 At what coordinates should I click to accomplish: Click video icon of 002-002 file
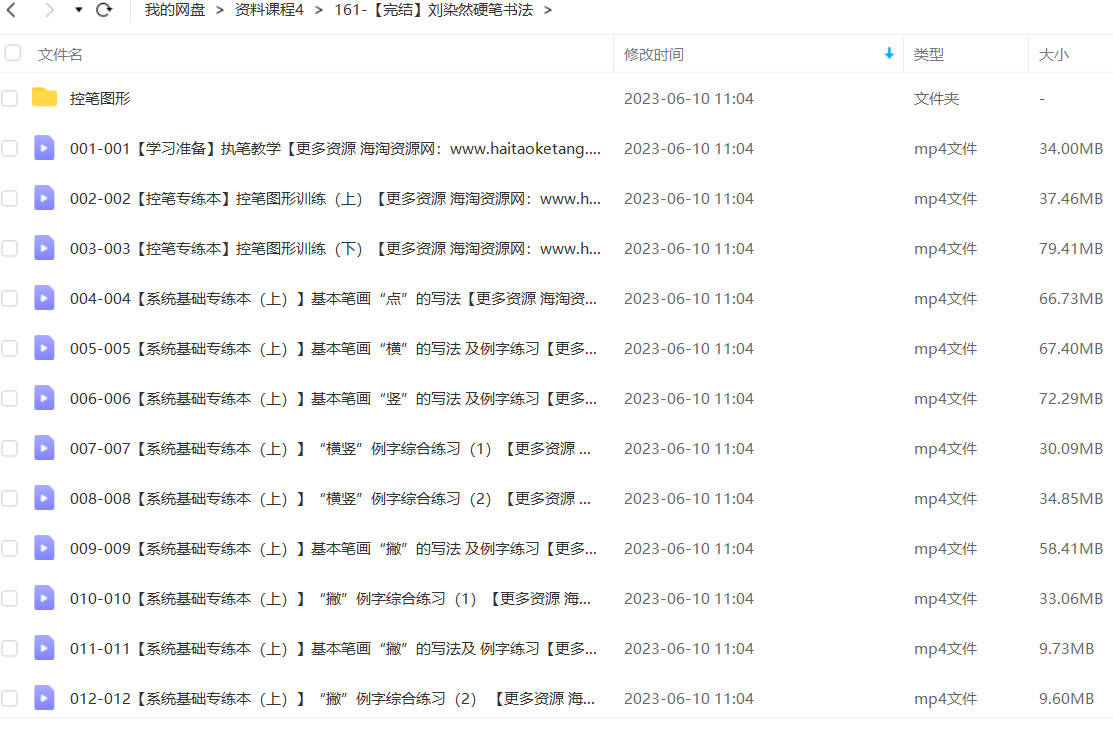[44, 197]
